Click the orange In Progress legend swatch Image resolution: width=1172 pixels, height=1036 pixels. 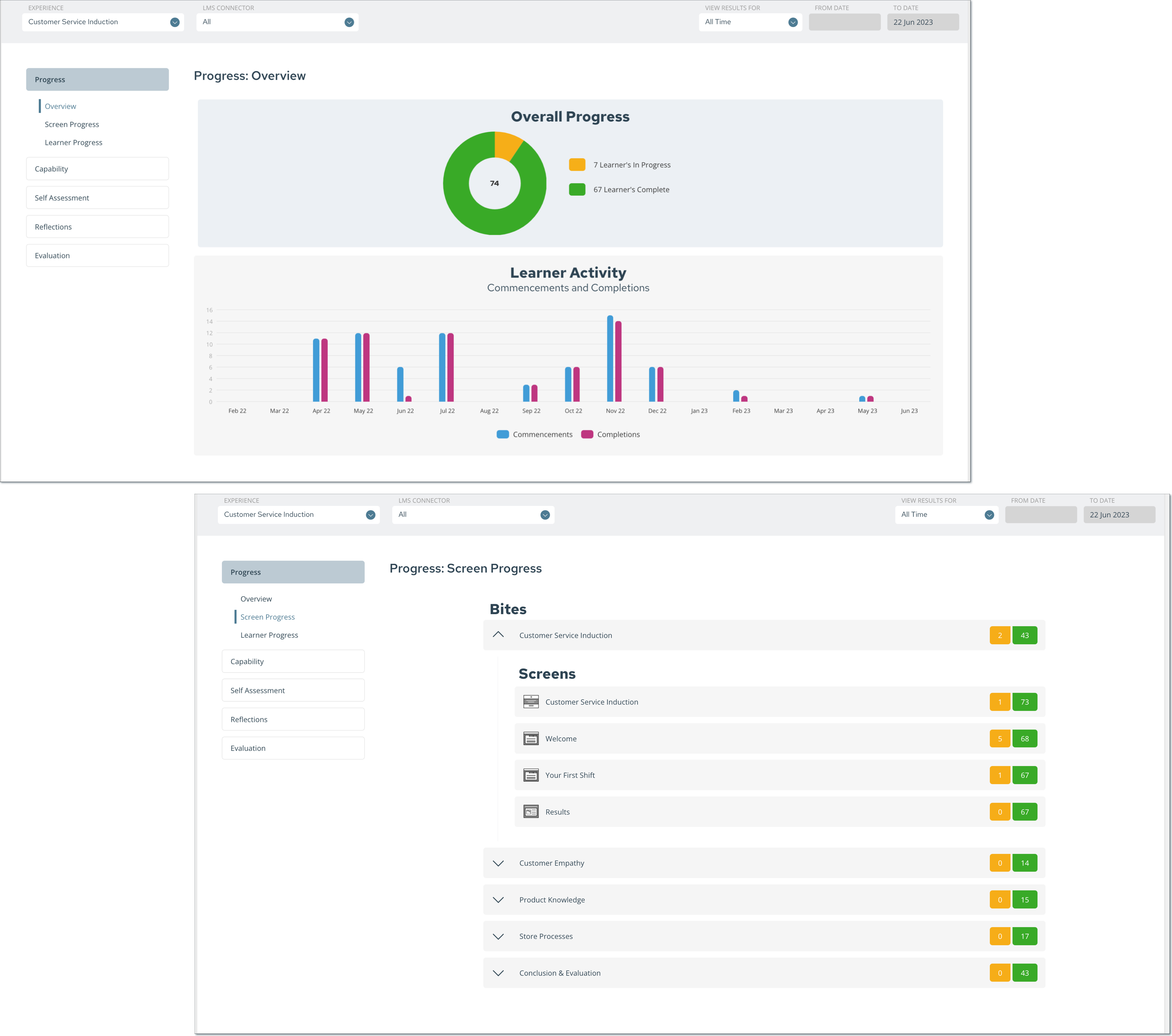coord(577,165)
